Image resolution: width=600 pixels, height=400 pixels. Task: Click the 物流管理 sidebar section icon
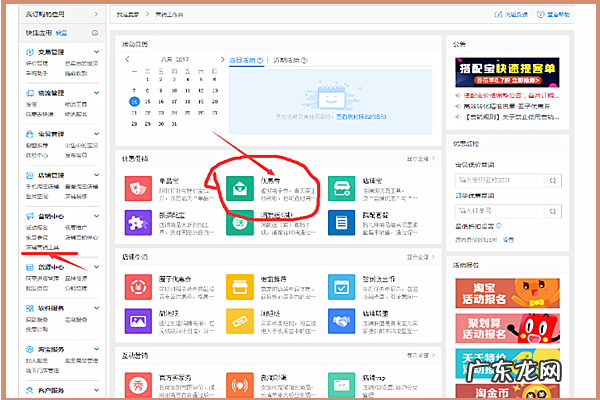pyautogui.click(x=29, y=93)
